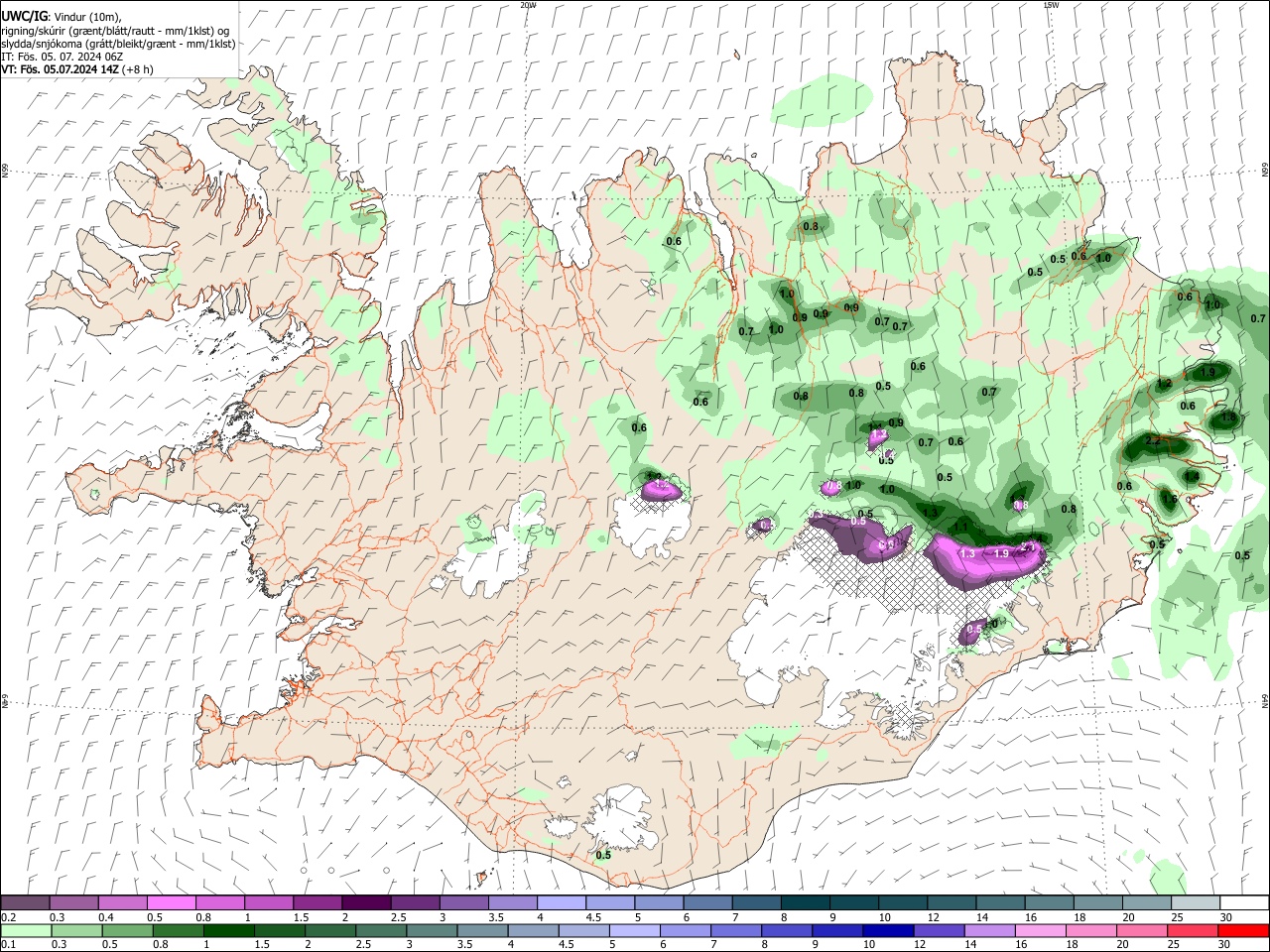
Task: Pick the bright red 30 swatch on the rain scale
Action: pos(1243,930)
